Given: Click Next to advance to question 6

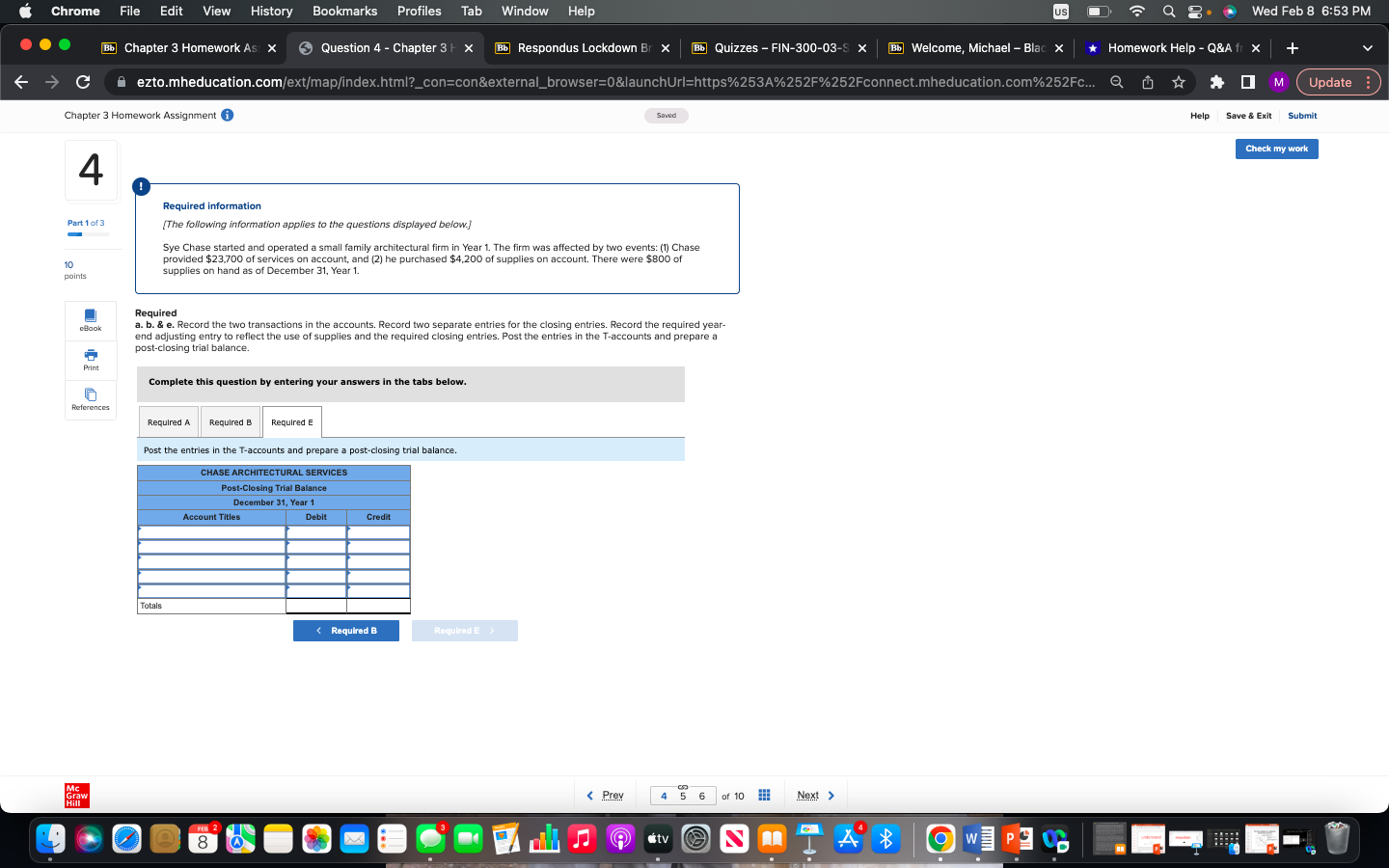Looking at the screenshot, I should [806, 795].
